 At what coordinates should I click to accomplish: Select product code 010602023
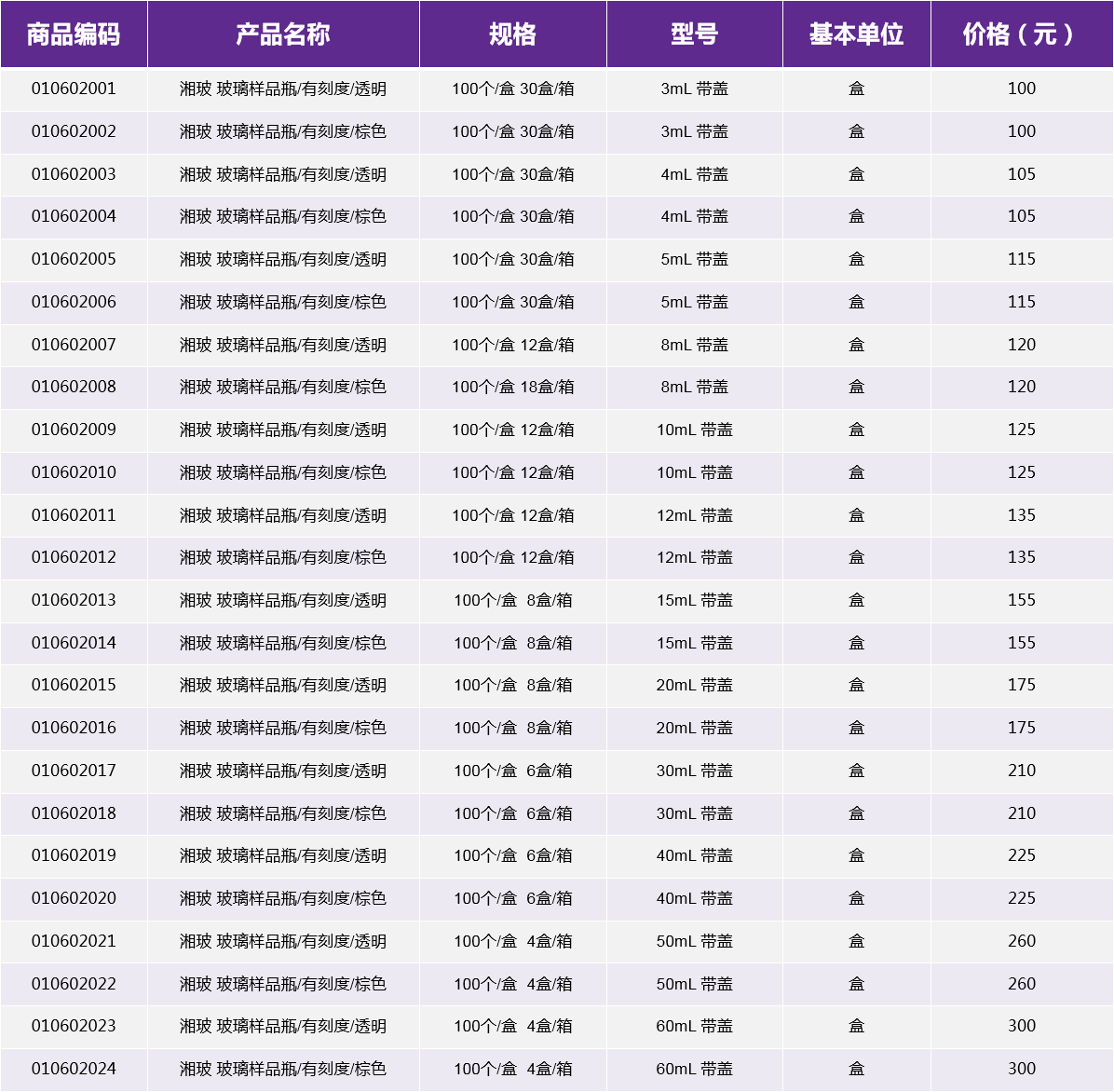(x=74, y=1026)
